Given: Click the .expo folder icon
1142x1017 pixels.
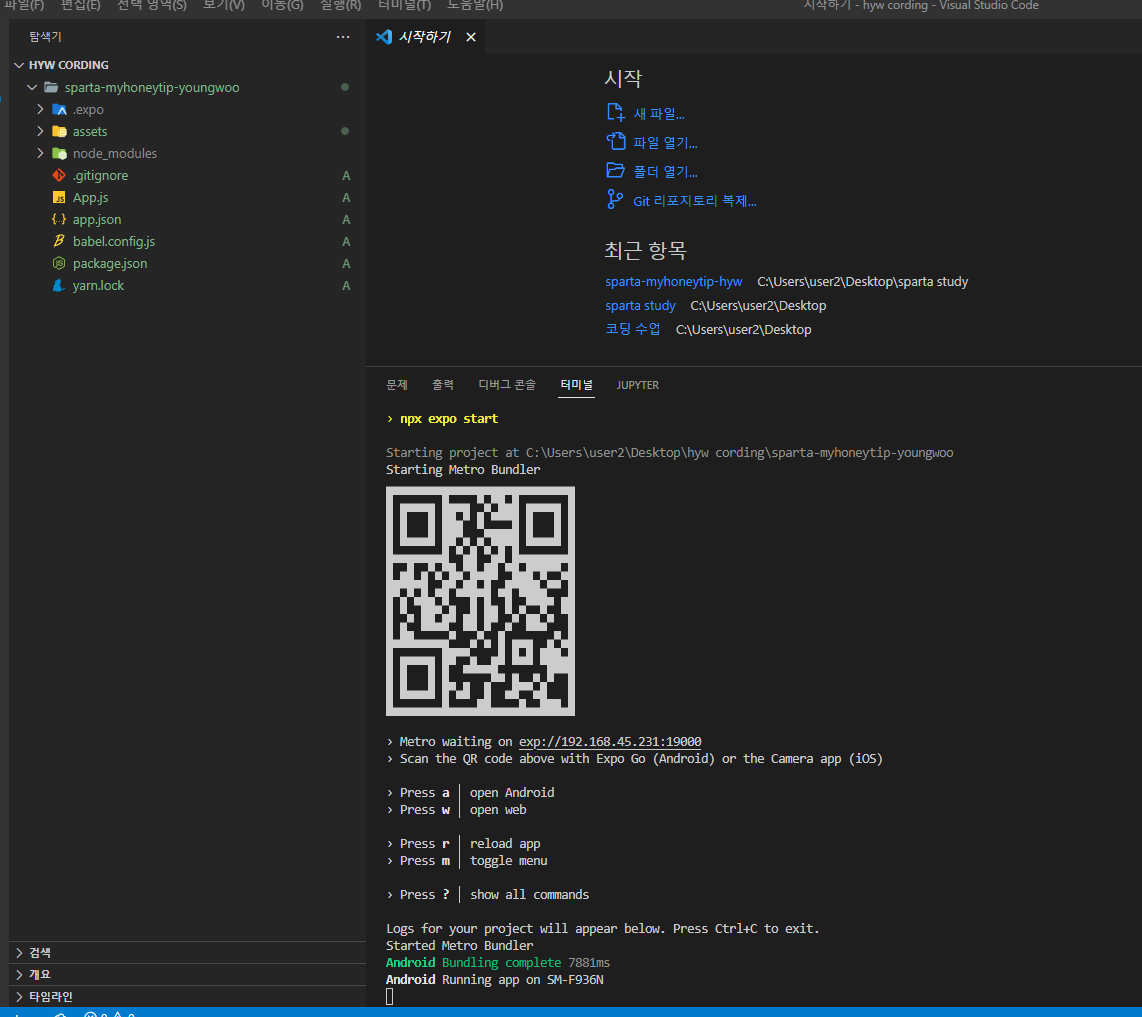Looking at the screenshot, I should pyautogui.click(x=60, y=109).
